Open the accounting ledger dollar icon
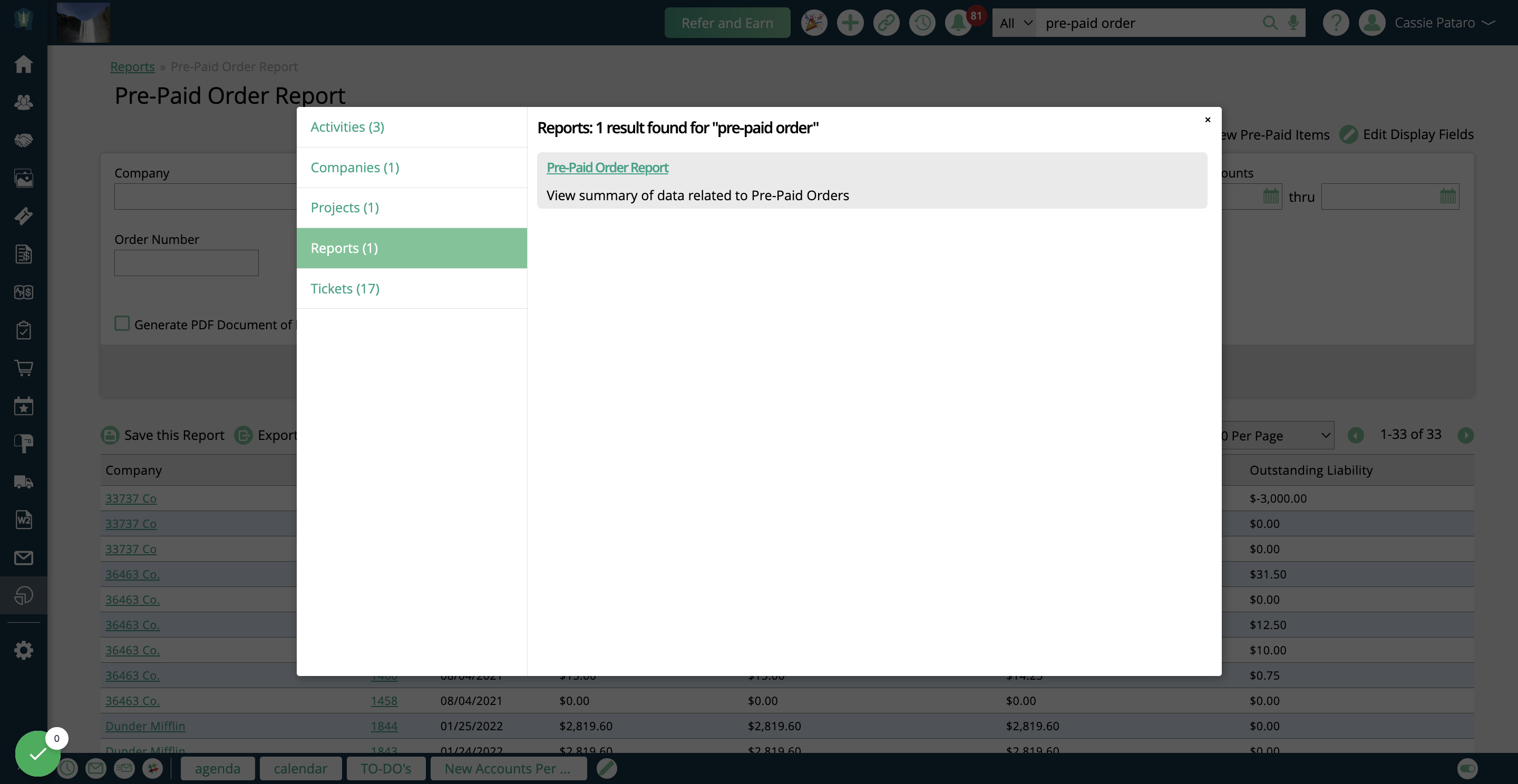 24,292
